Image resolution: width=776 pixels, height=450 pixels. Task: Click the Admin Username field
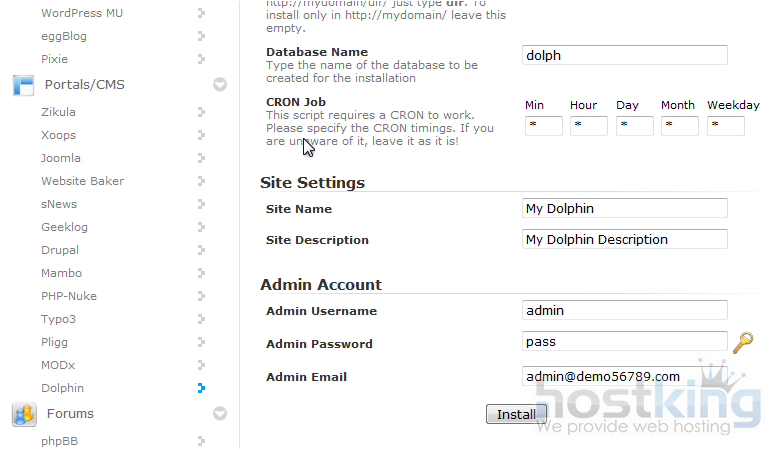624,310
